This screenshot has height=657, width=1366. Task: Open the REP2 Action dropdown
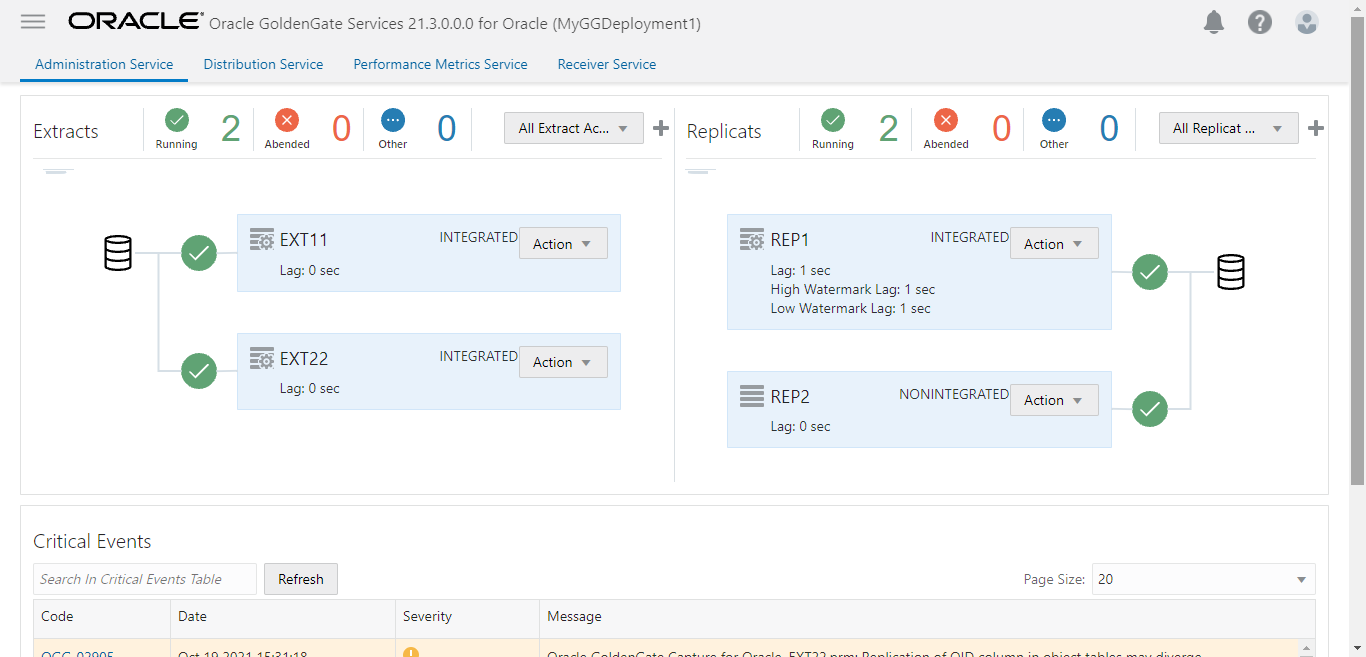(1054, 400)
